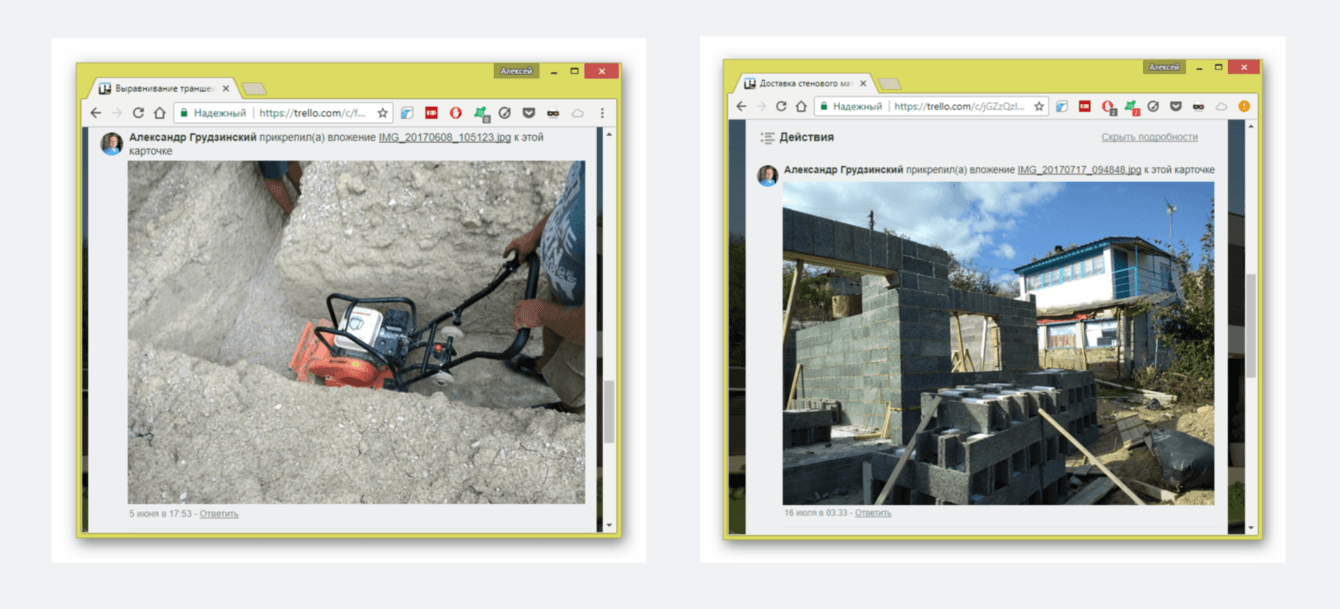Select the 'Доставка стенового' tab

pos(807,83)
